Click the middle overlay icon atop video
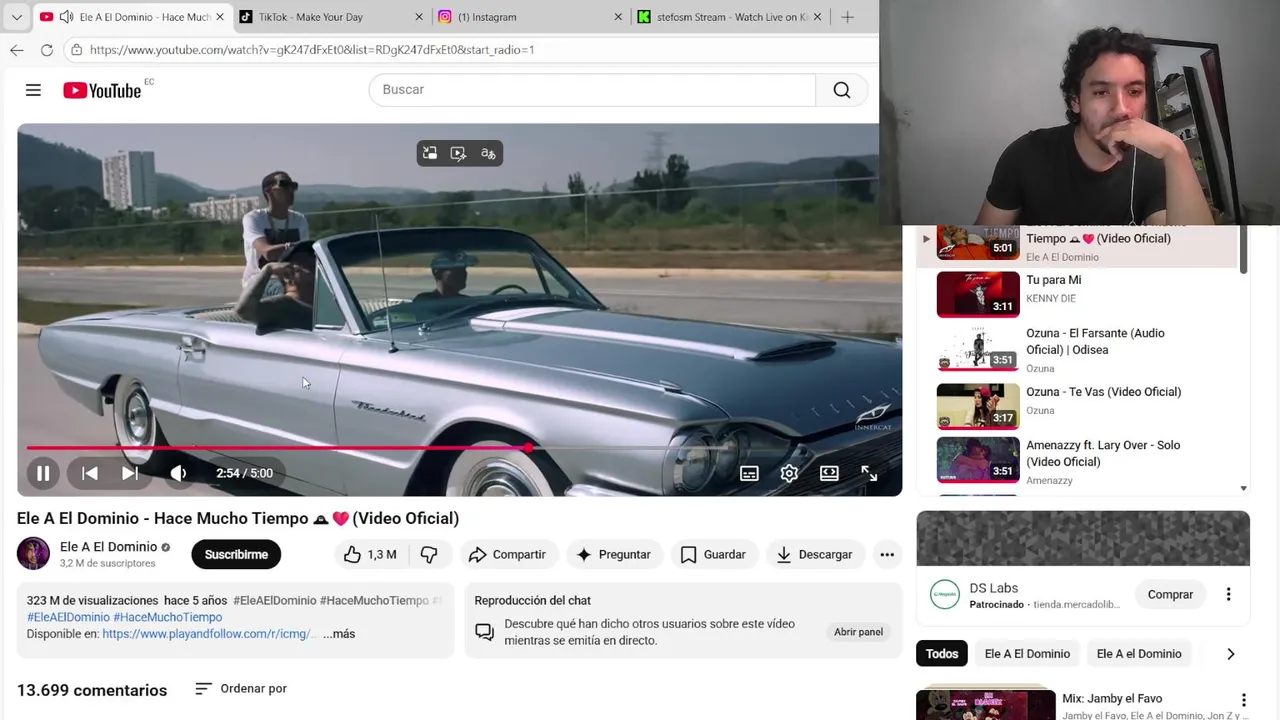The height and width of the screenshot is (720, 1280). (x=458, y=153)
